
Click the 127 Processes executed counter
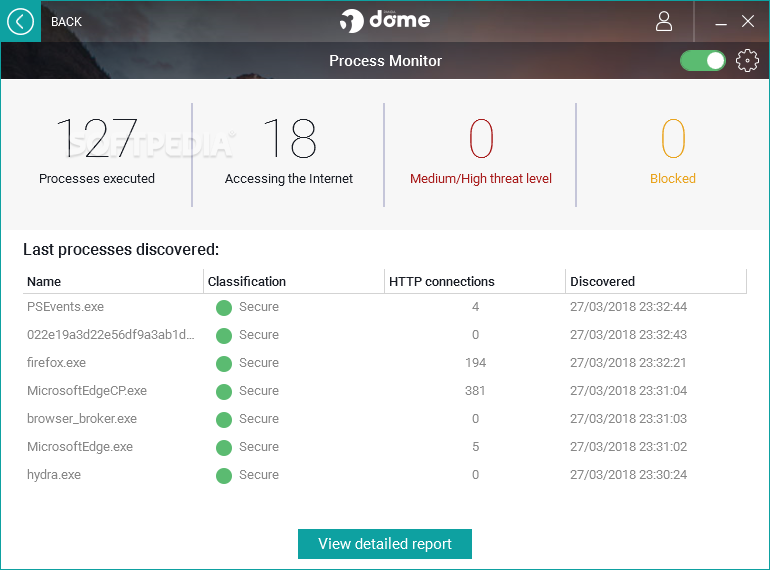click(97, 151)
